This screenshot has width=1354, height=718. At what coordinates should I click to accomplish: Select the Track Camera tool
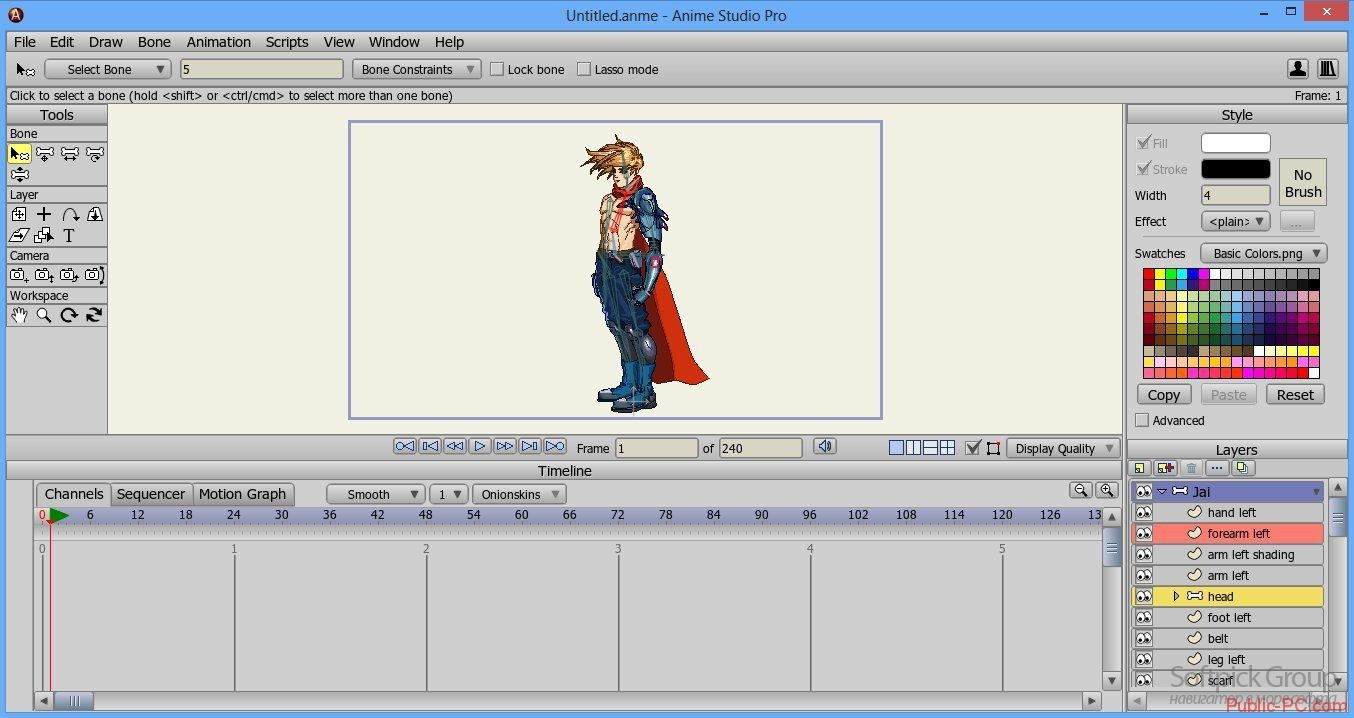(19, 275)
